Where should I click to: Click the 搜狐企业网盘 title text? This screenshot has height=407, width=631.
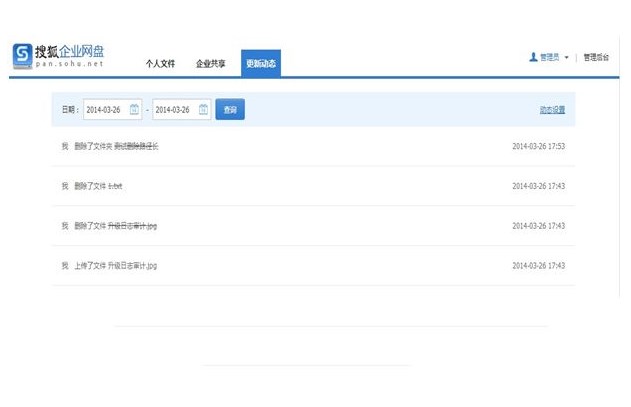tap(69, 52)
